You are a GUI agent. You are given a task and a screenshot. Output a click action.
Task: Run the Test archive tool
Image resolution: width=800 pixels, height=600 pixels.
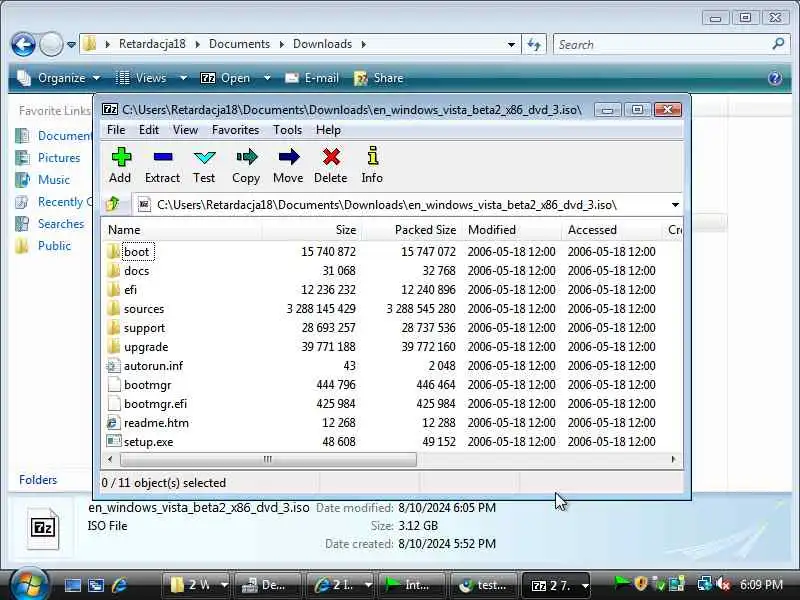(x=204, y=165)
